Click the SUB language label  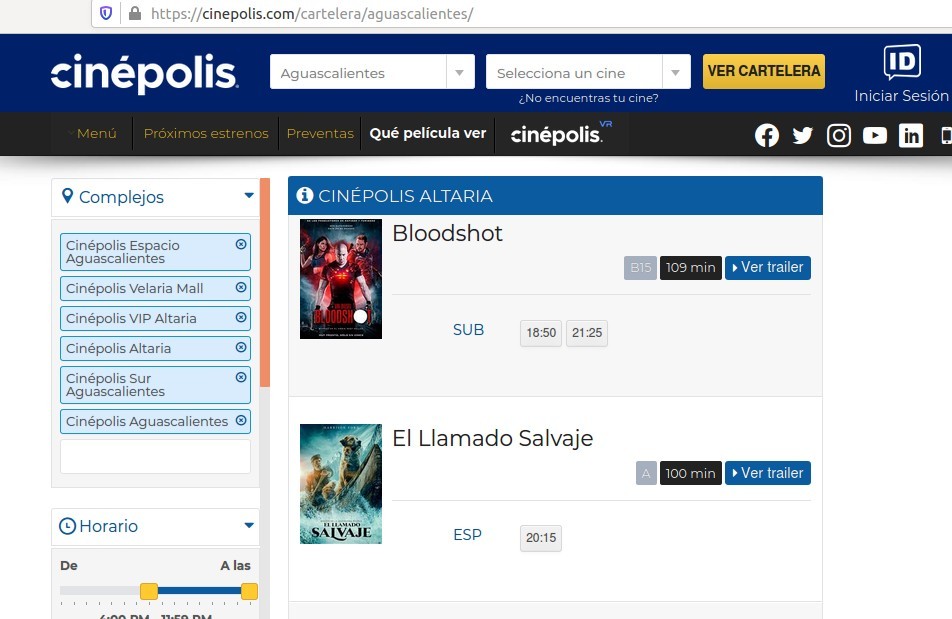[468, 330]
